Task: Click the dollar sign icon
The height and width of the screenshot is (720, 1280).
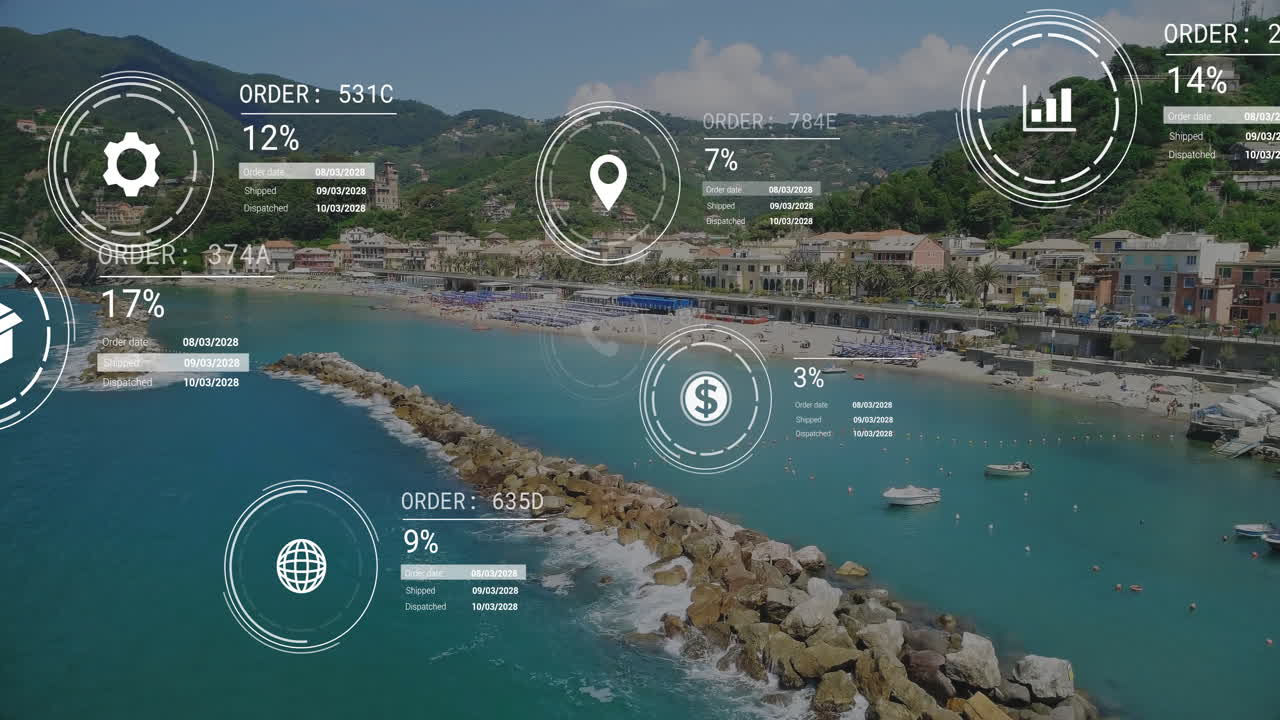Action: click(x=706, y=399)
